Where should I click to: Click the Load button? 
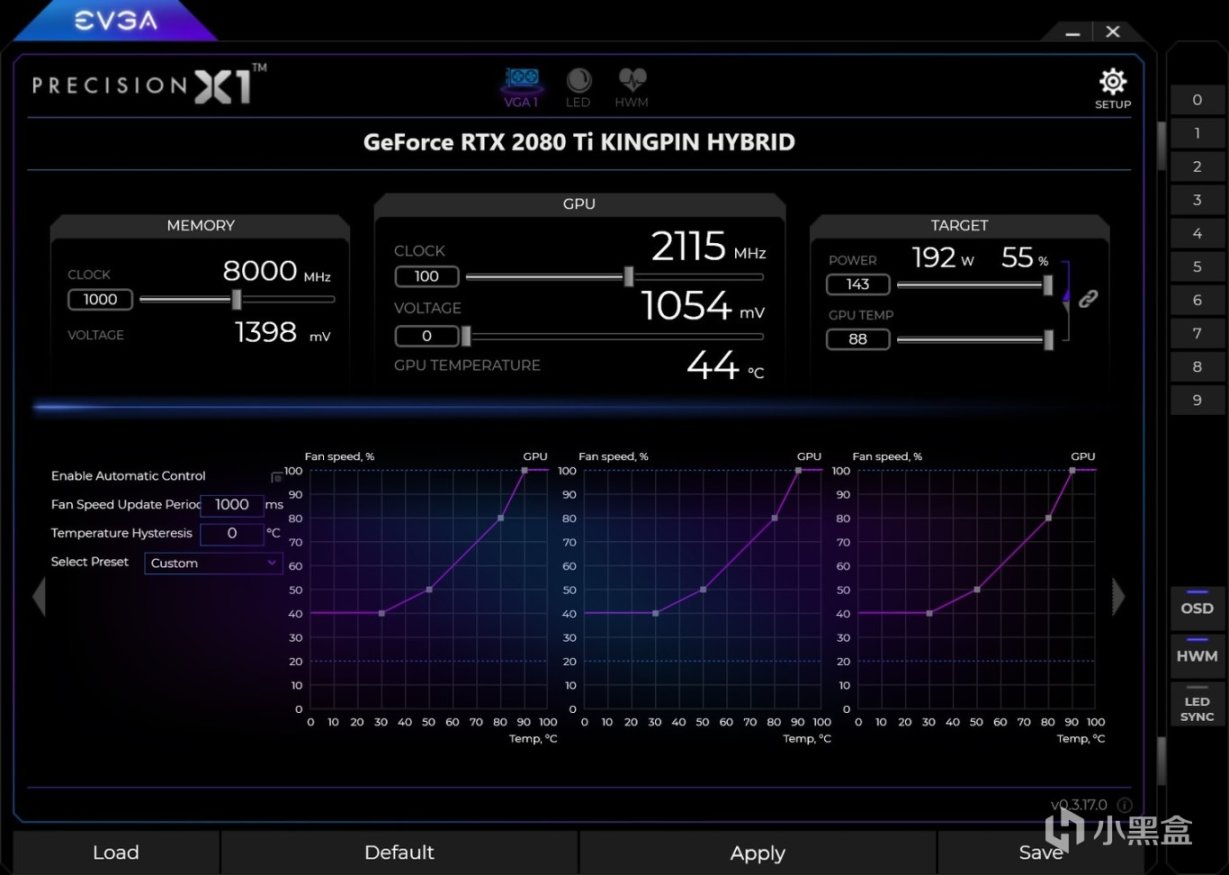pos(116,852)
